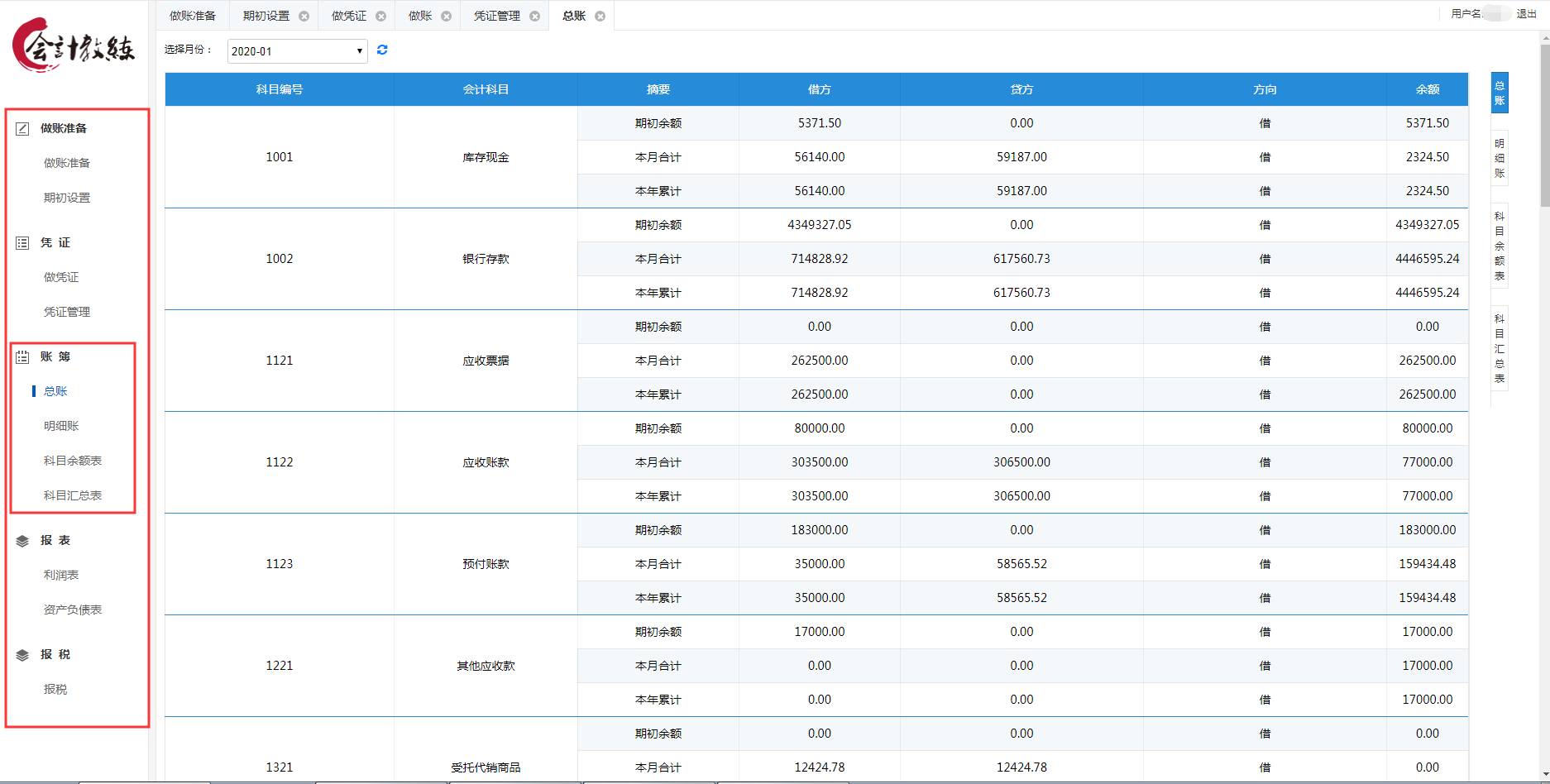Switch to the 期初设置 top tab

(x=266, y=17)
